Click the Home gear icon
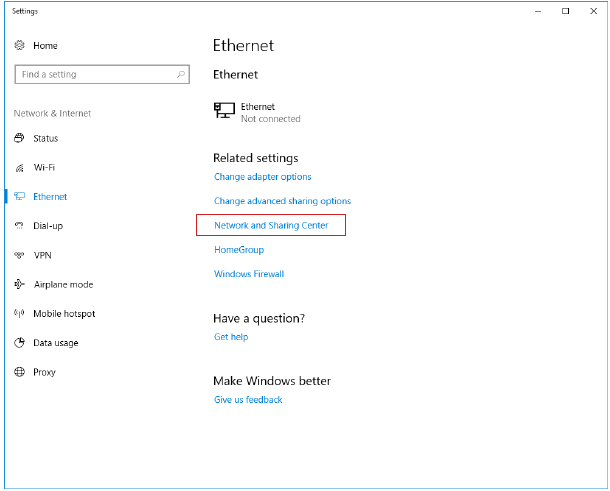Viewport: 610px width, 491px height. (x=19, y=45)
